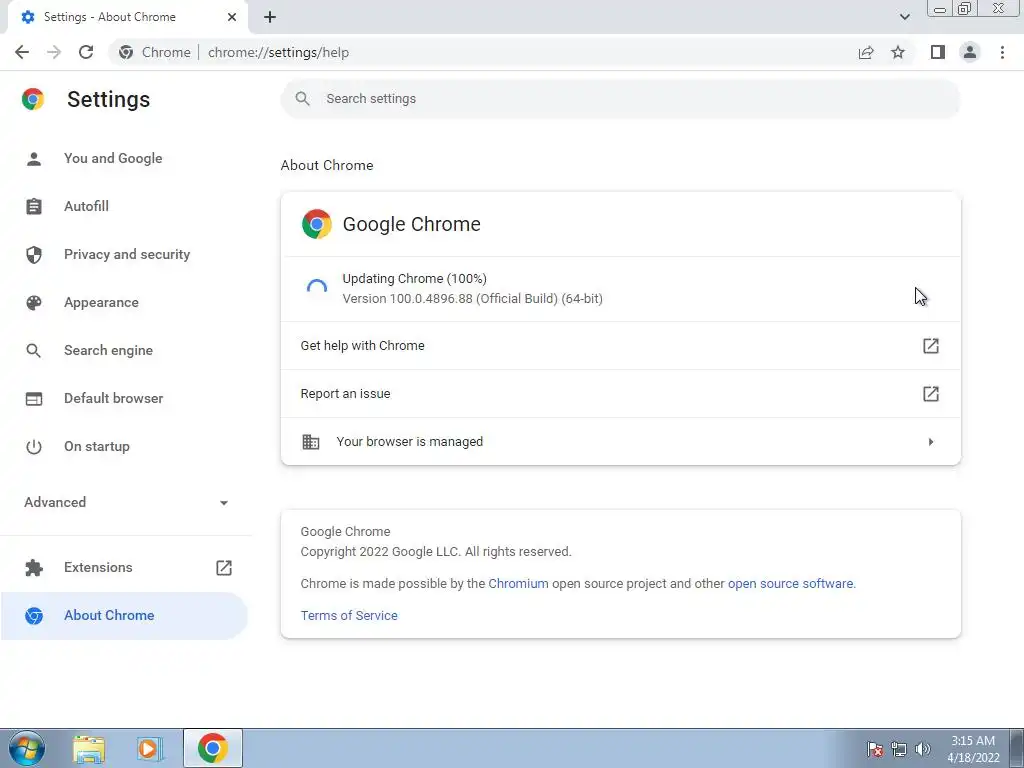This screenshot has height=768, width=1024.
Task: Click the magnifier icon in Search settings
Action: (302, 99)
